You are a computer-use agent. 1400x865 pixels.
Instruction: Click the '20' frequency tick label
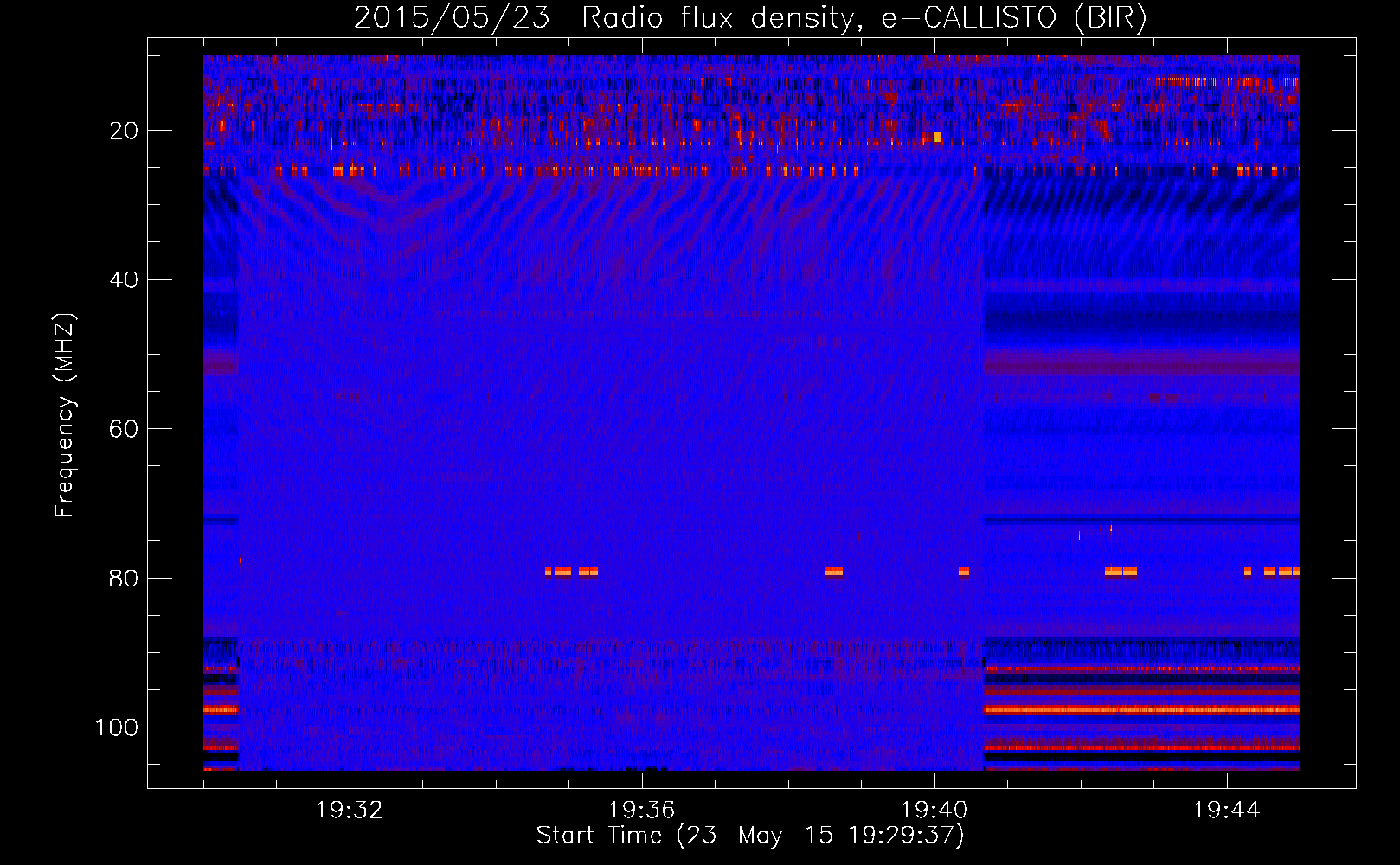tap(124, 131)
